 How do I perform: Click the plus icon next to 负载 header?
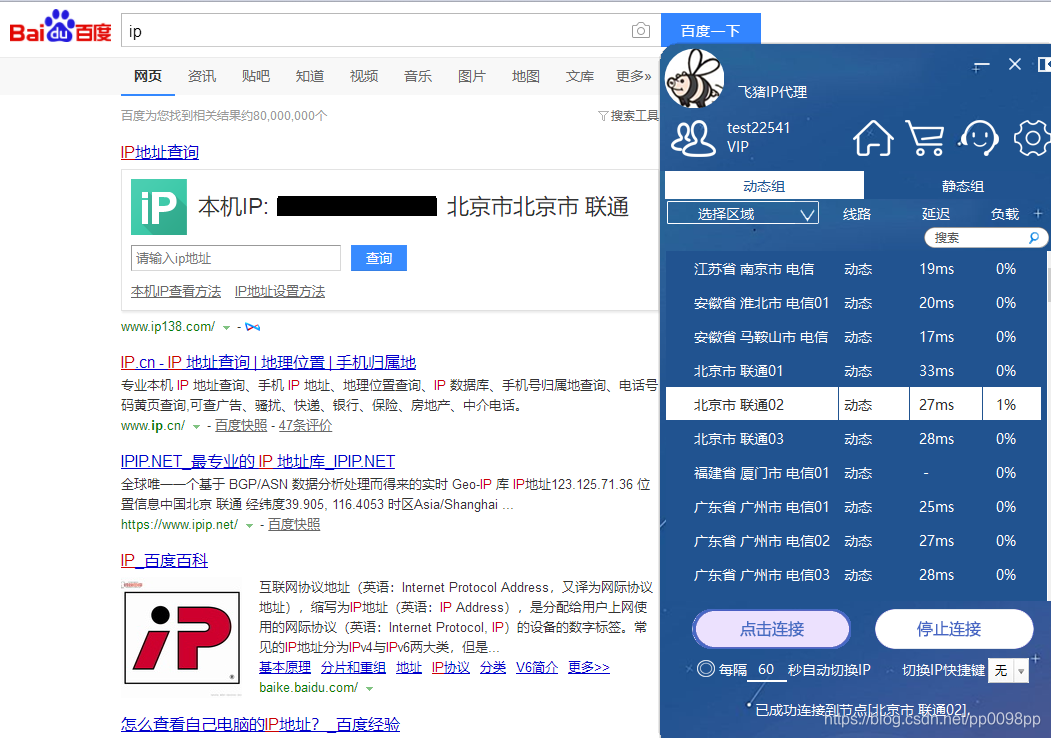(1038, 214)
